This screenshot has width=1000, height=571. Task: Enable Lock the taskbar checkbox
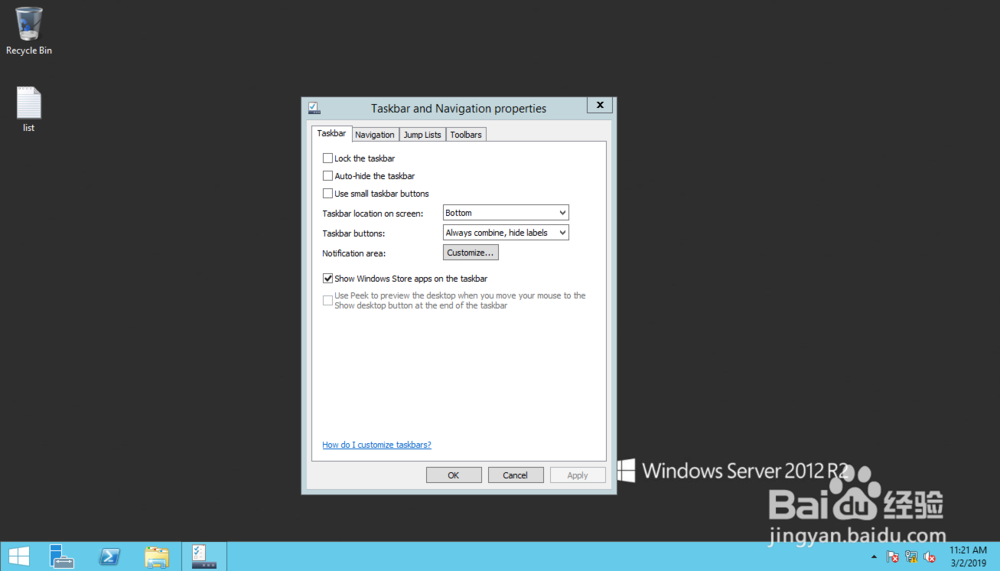coord(328,158)
